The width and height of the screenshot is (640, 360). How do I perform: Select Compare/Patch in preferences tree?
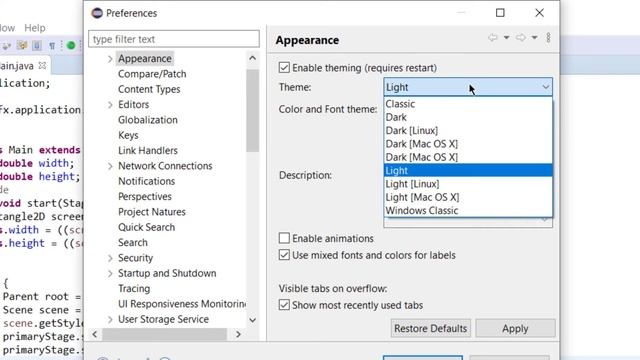click(152, 74)
